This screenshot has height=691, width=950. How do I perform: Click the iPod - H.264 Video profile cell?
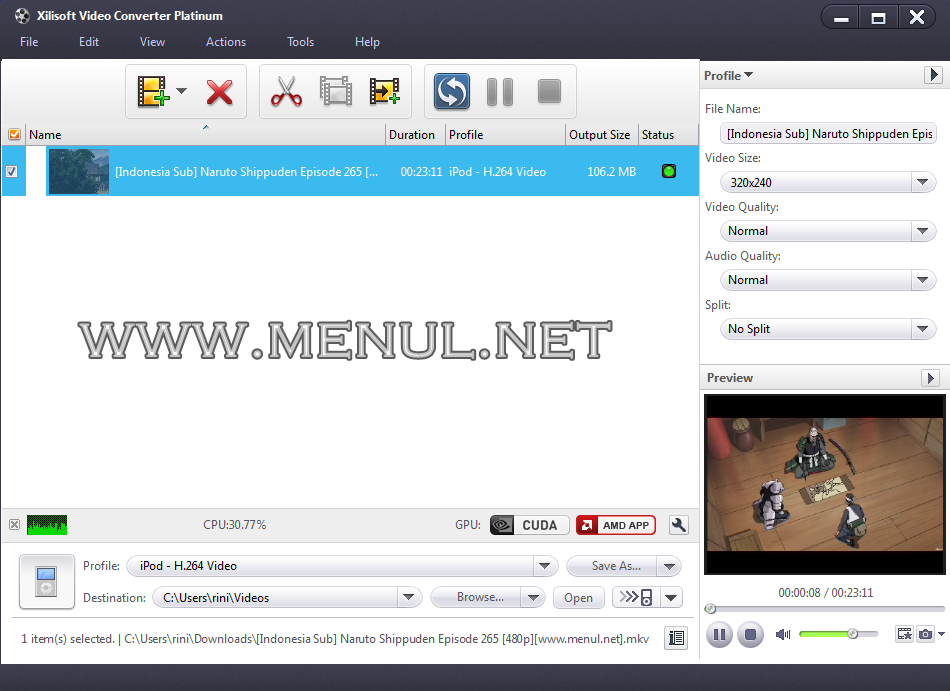pos(497,171)
